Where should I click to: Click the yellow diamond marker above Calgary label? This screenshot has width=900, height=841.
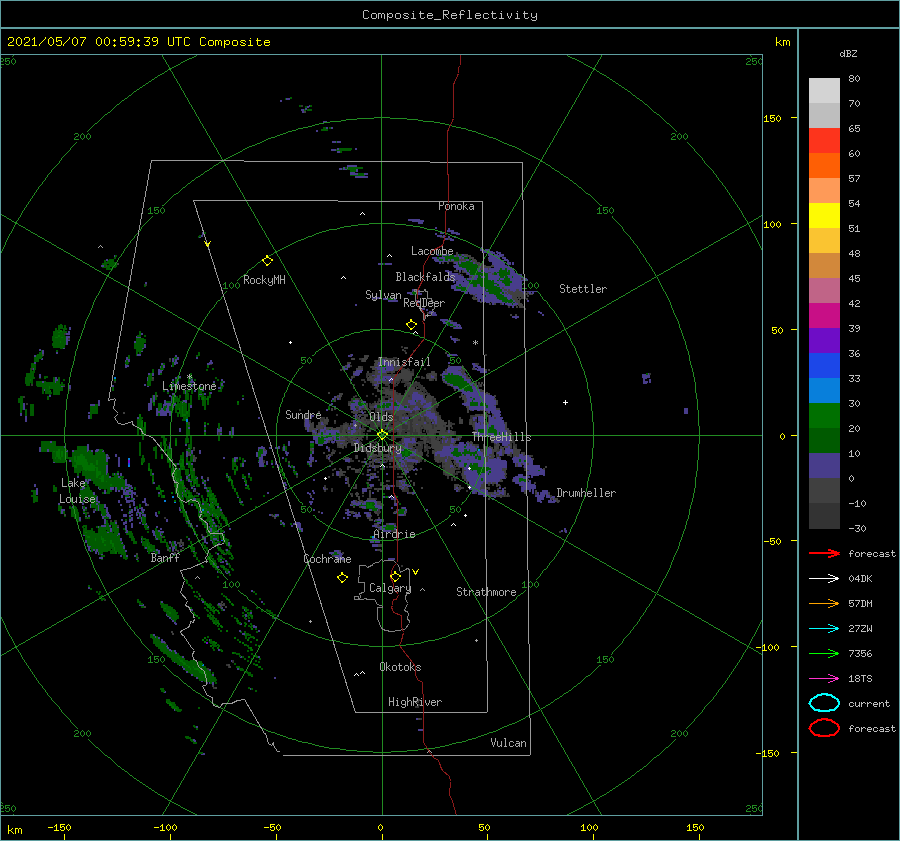click(x=395, y=576)
